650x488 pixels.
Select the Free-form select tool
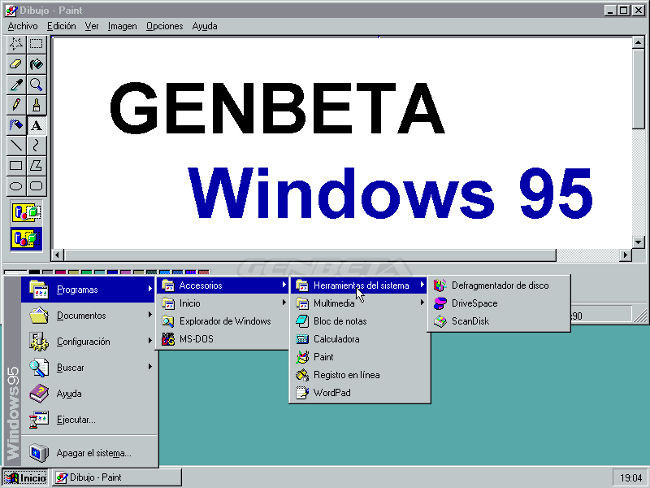coord(16,44)
